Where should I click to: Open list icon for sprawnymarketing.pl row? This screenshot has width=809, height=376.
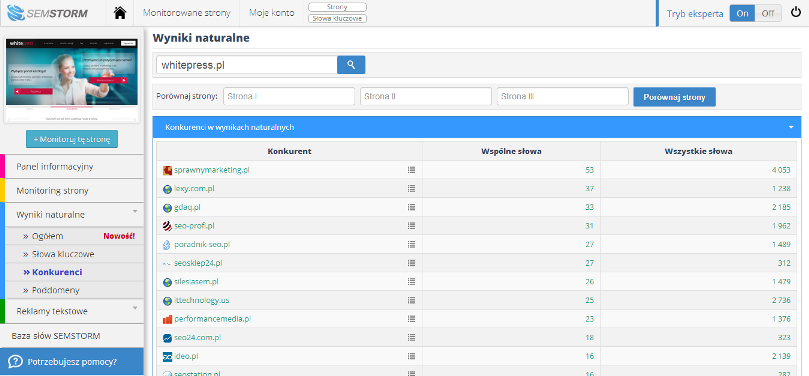[x=411, y=170]
